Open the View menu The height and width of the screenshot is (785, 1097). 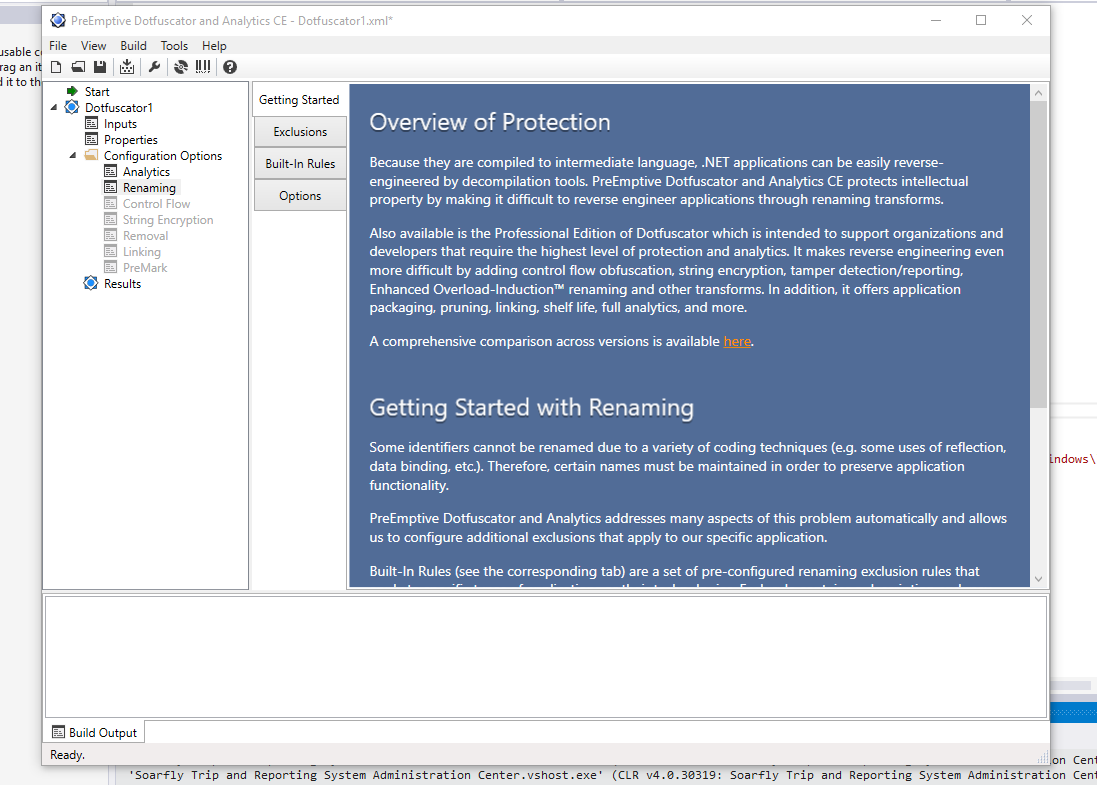93,45
